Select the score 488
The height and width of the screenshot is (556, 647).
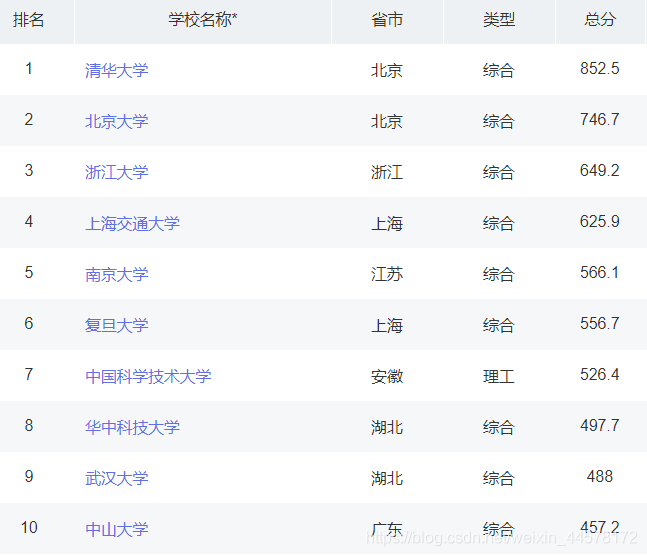pos(600,476)
